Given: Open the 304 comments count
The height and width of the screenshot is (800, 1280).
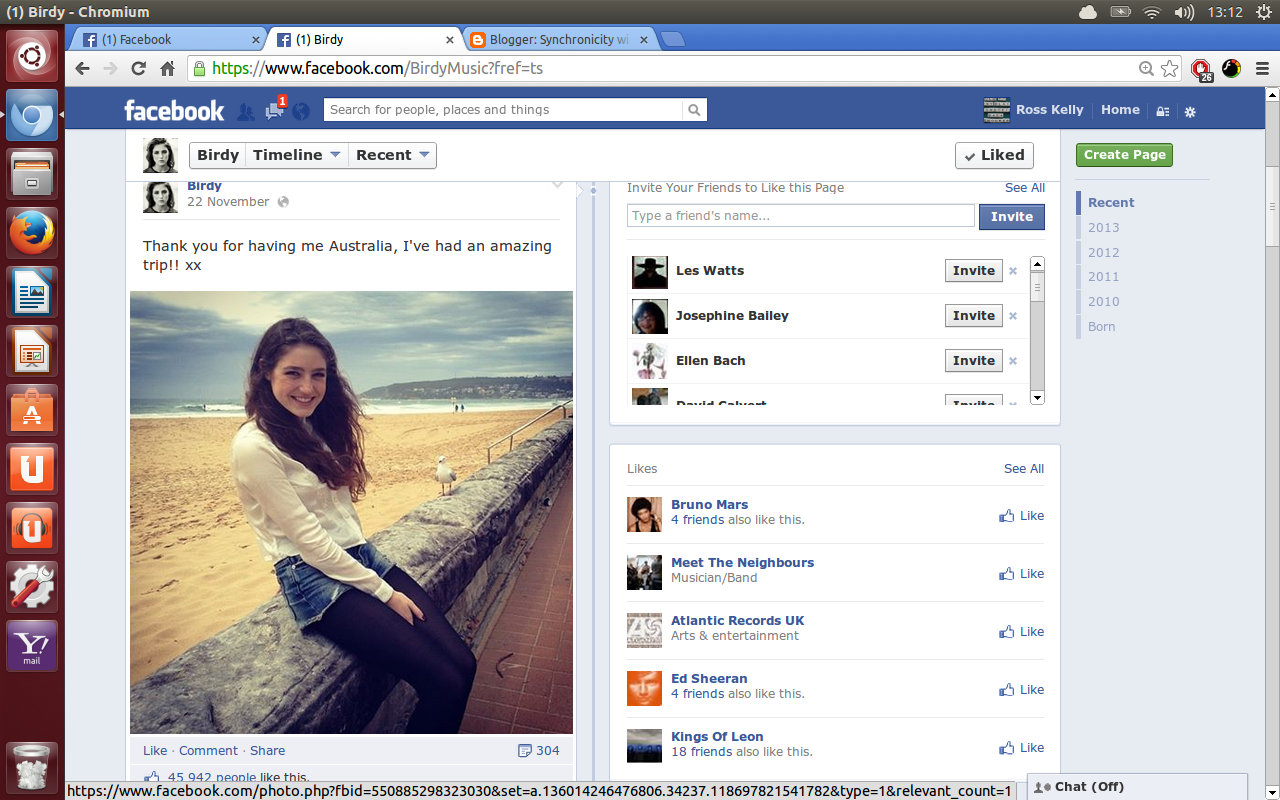Looking at the screenshot, I should [539, 750].
